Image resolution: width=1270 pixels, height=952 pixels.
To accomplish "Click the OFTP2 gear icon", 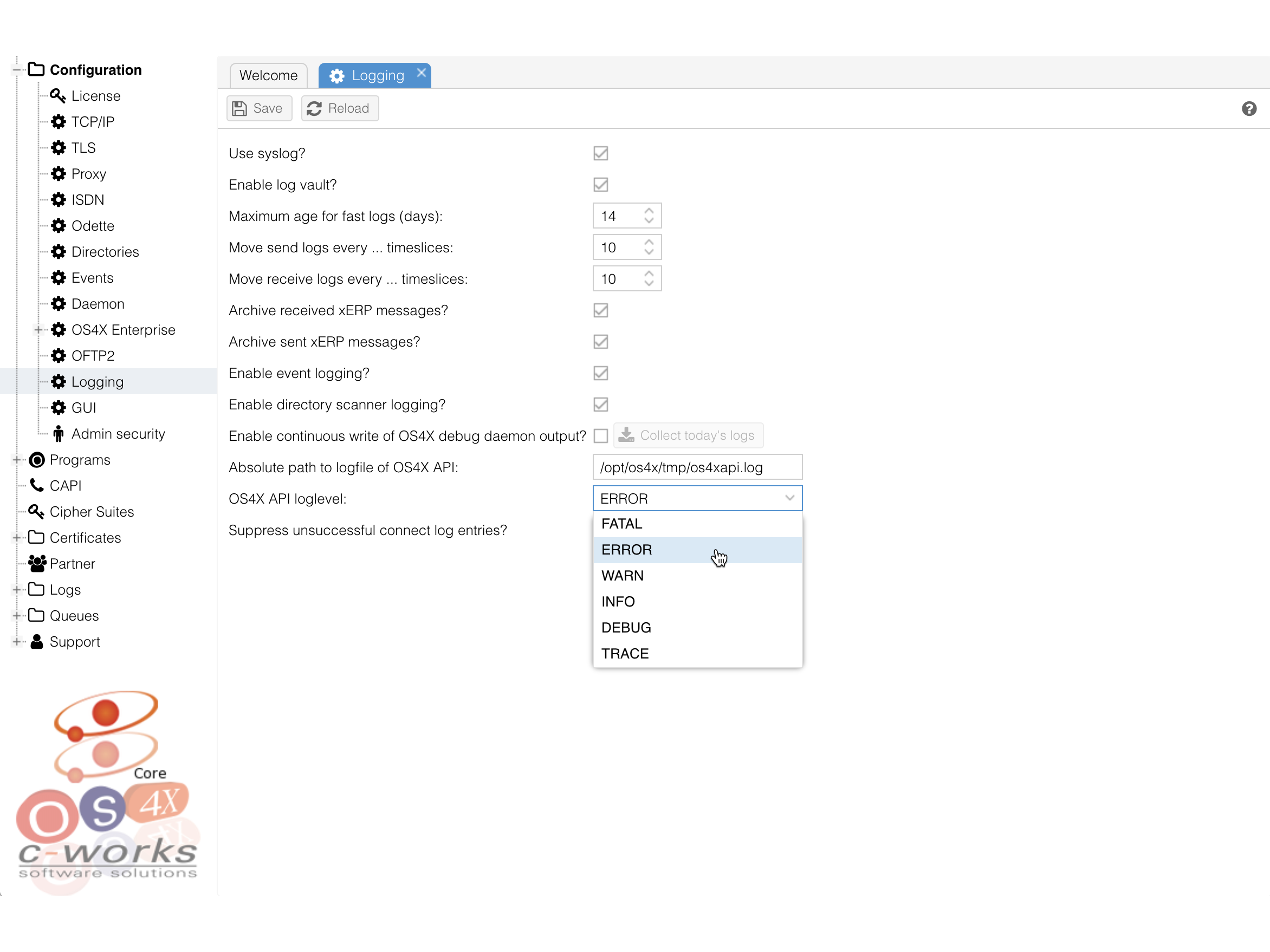I will (x=58, y=356).
